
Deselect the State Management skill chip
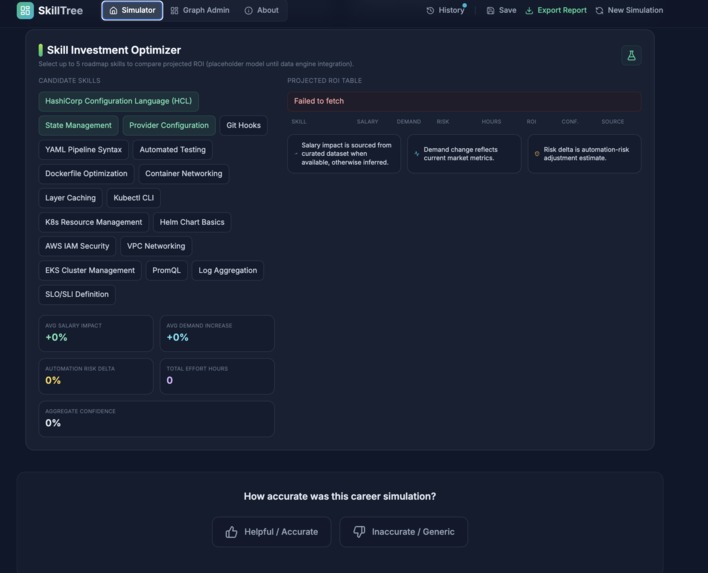click(x=79, y=126)
